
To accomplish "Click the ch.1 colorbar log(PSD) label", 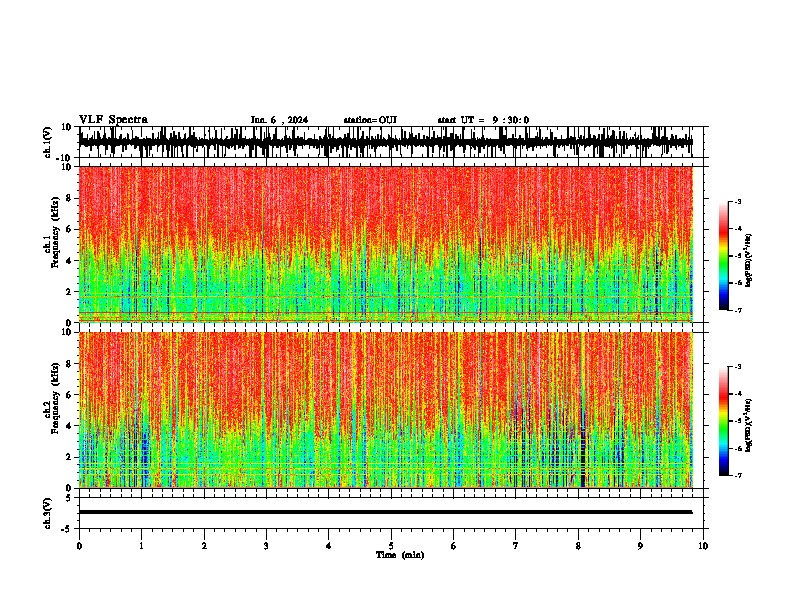I will [x=748, y=260].
